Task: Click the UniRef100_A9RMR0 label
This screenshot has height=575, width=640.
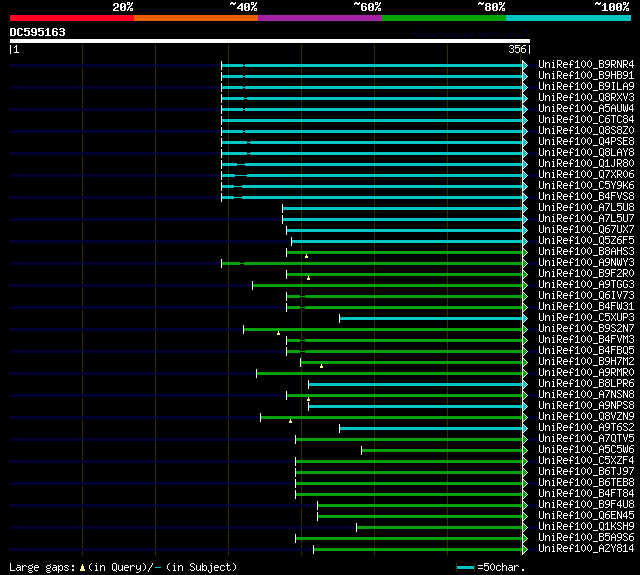Action: (x=586, y=373)
